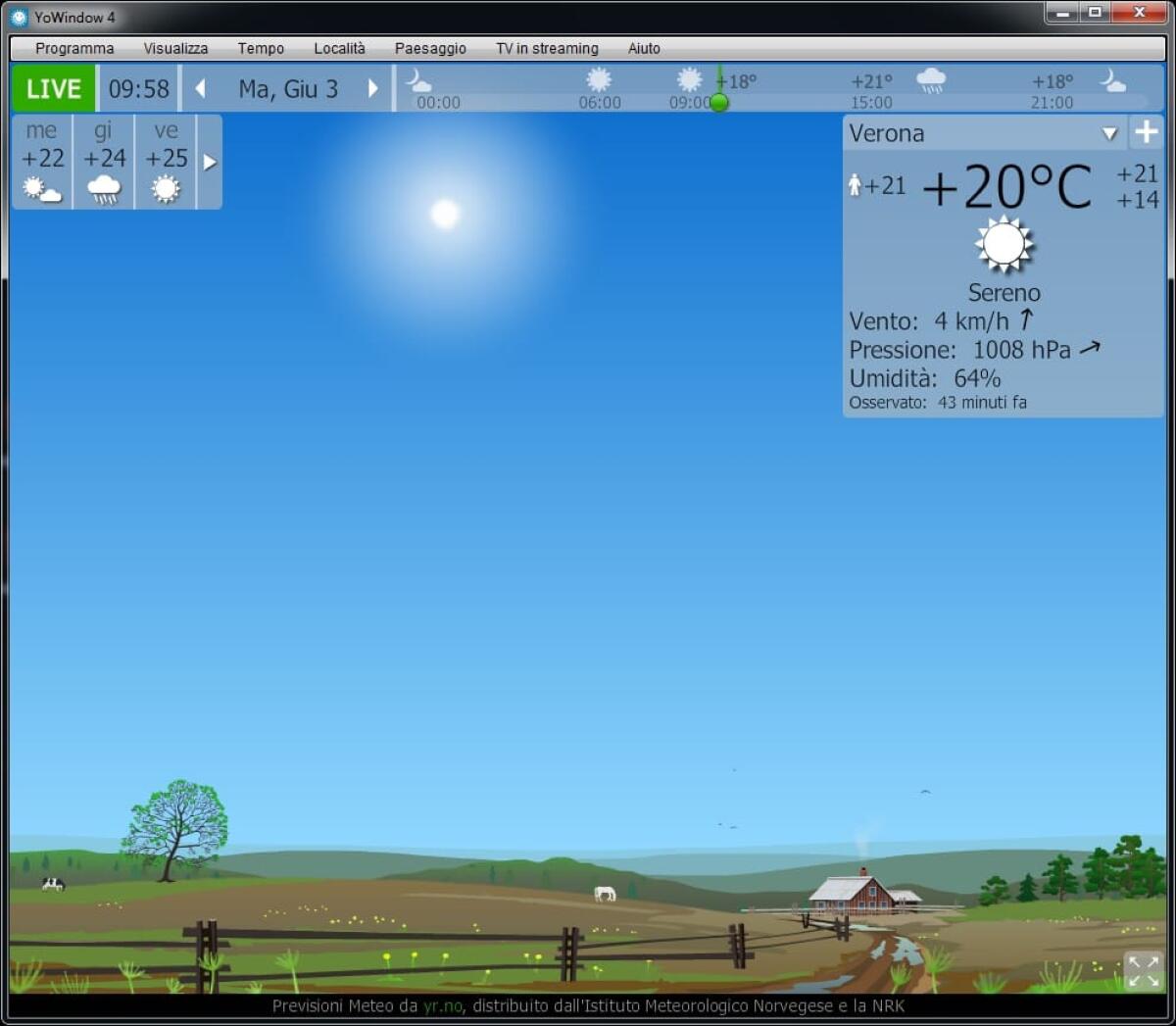Click the plus button to add a location
The width and height of the screenshot is (1176, 1026).
1147,133
